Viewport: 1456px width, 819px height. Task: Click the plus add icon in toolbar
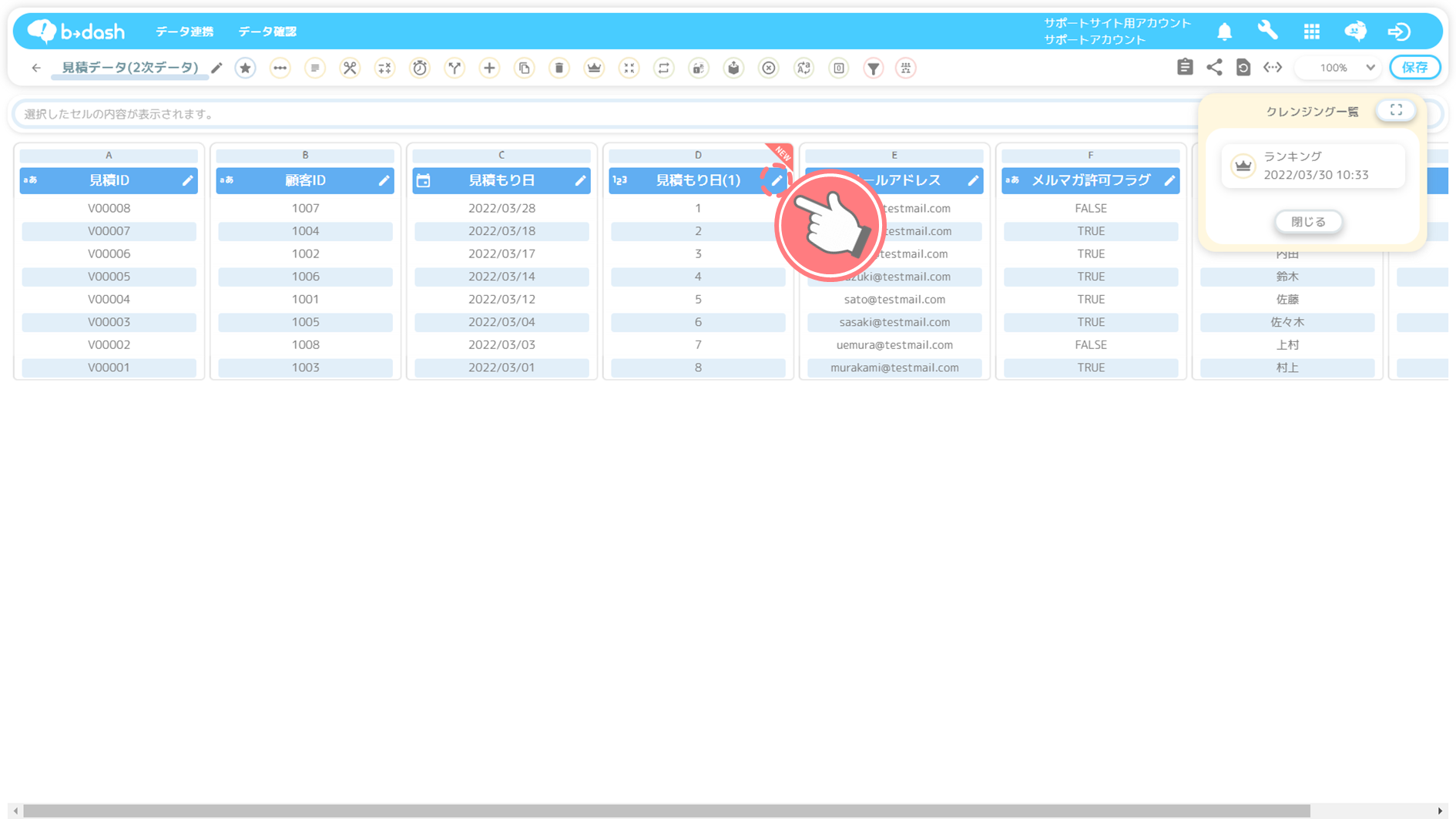489,68
